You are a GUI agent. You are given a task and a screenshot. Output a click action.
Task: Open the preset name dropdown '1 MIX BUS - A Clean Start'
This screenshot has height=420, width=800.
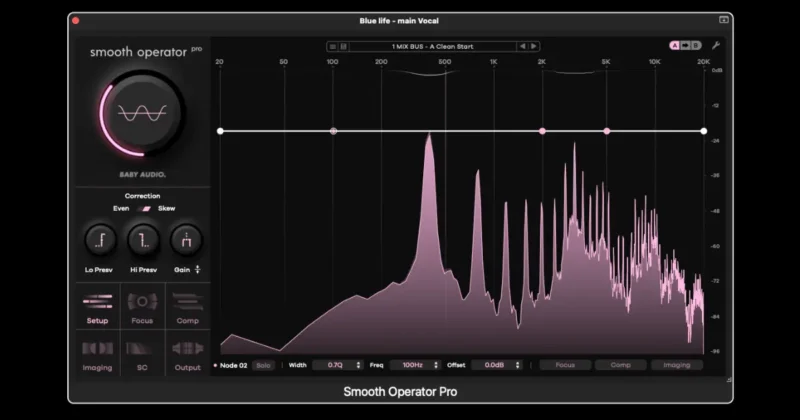click(x=433, y=46)
